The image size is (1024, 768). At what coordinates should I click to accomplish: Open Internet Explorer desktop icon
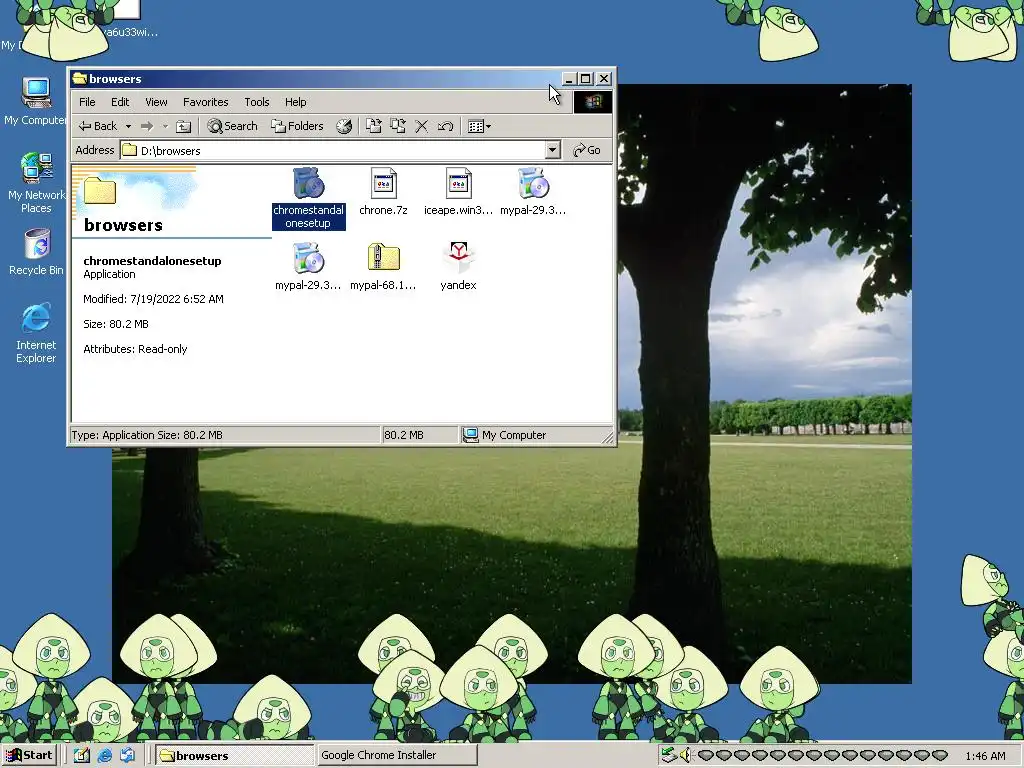(36, 333)
